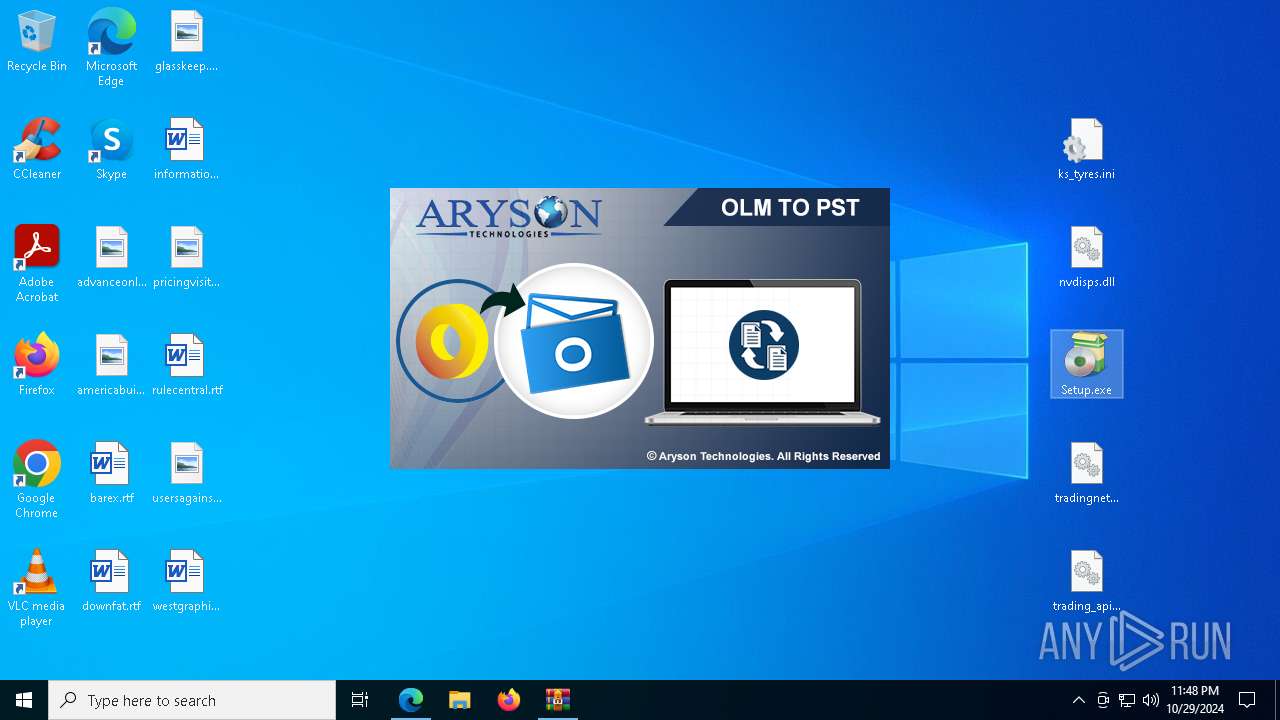Screen dimensions: 1280x720
Task: Open VLC media player shortcut
Action: tap(37, 588)
